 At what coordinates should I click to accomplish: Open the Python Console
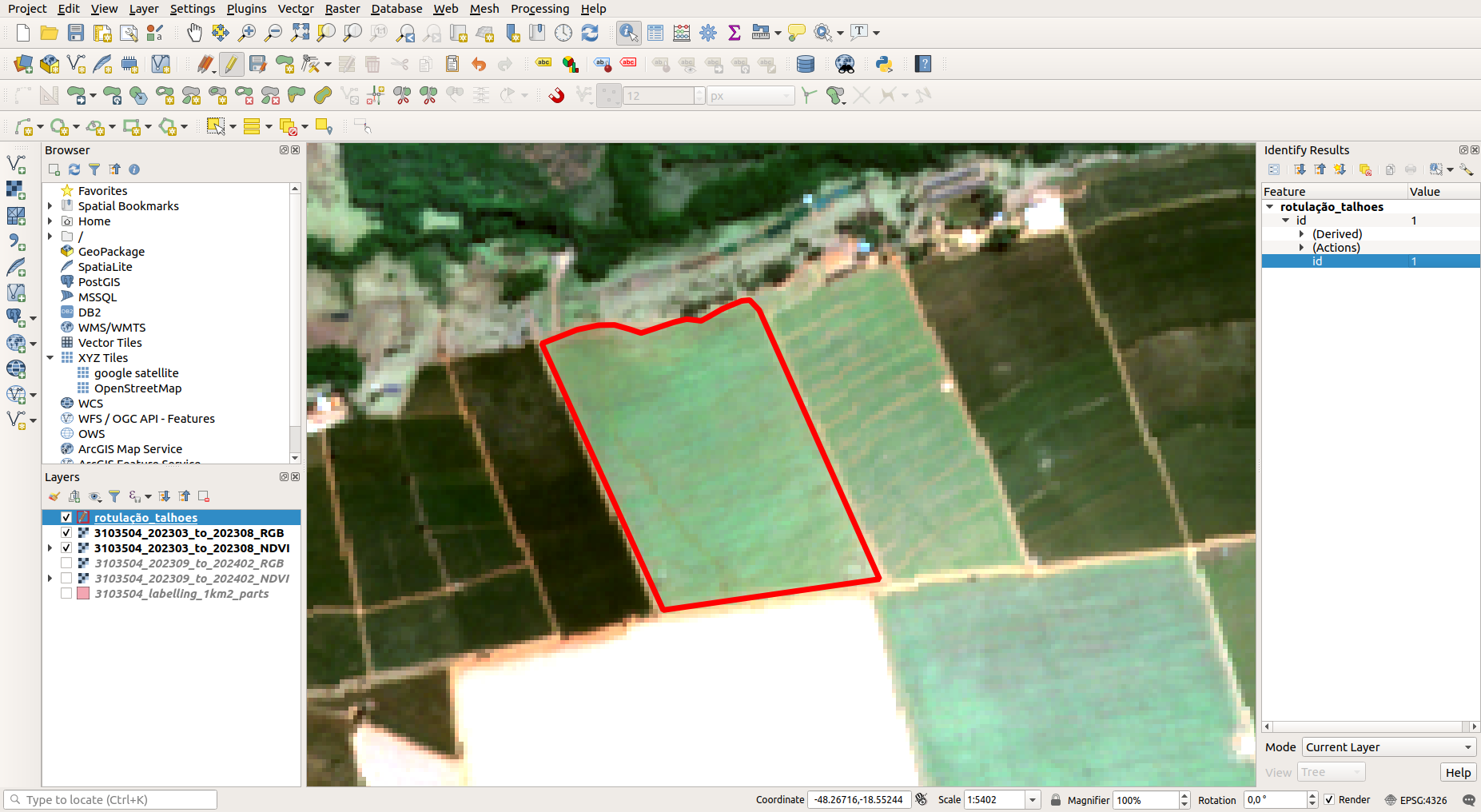[883, 64]
